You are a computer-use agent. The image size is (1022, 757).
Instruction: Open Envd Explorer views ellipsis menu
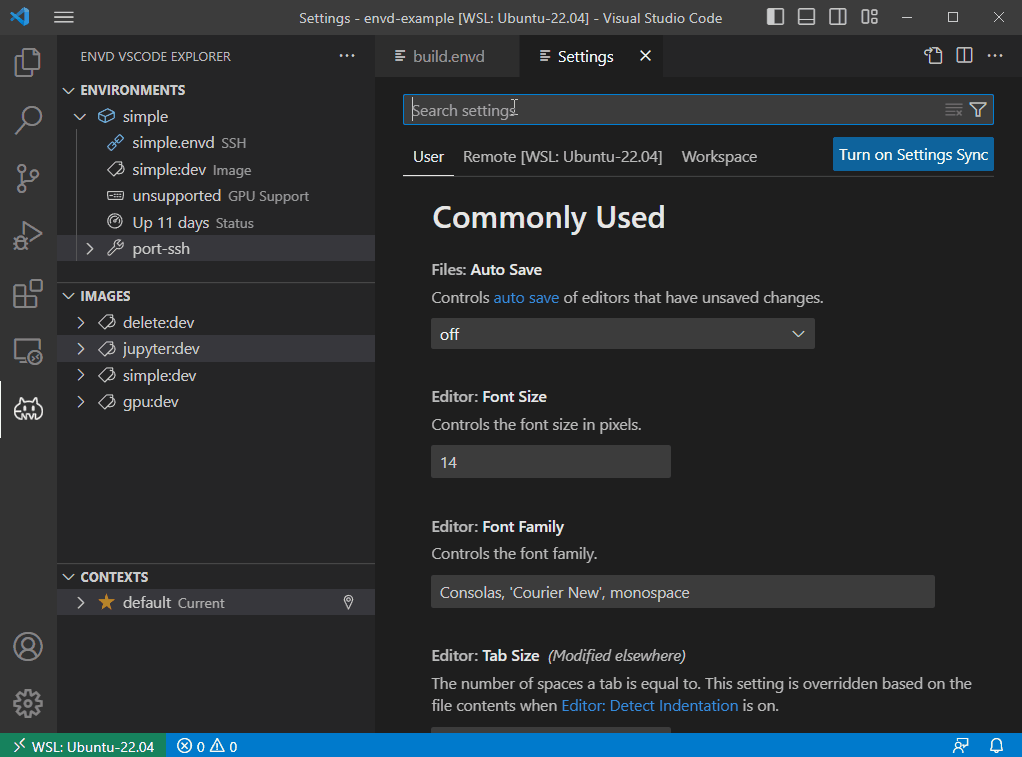point(347,56)
